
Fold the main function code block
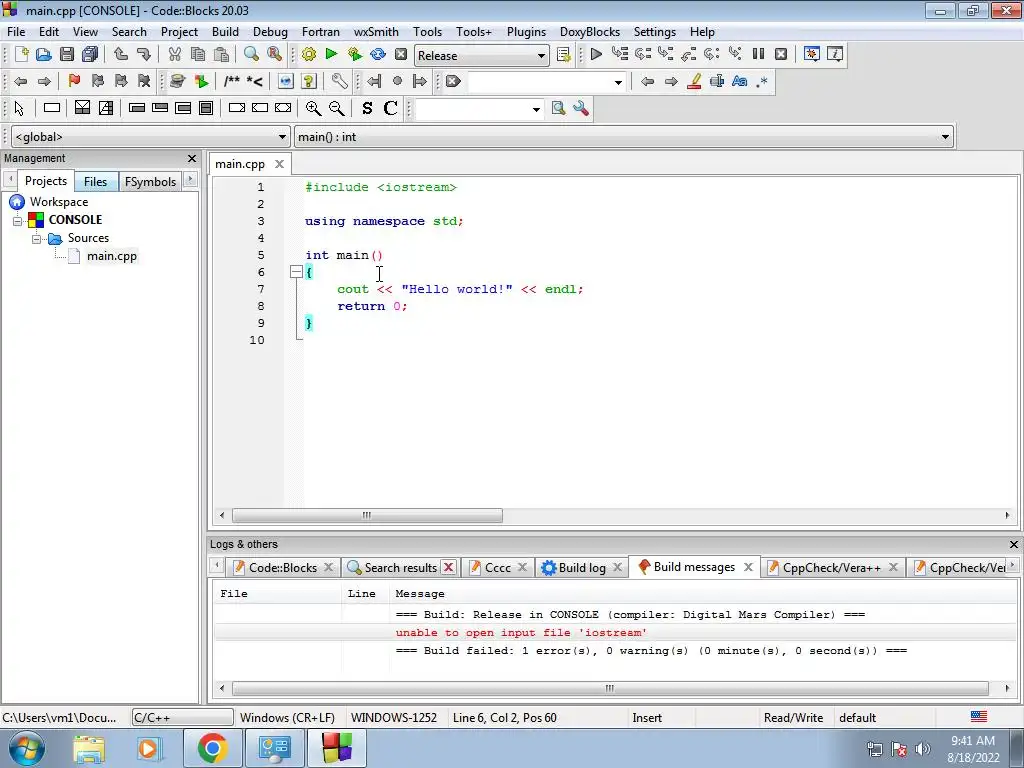296,272
